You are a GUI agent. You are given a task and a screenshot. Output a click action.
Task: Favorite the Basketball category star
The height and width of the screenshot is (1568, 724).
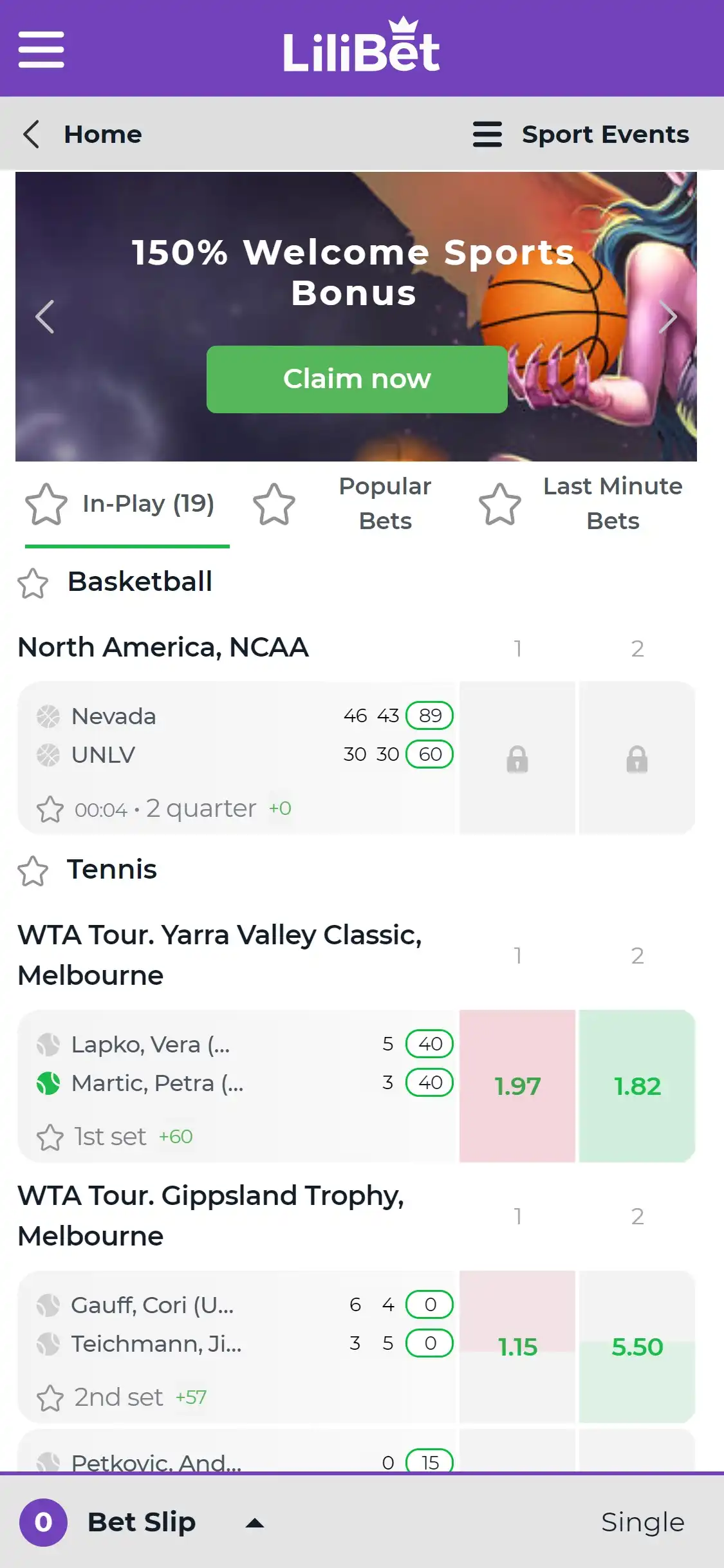(x=33, y=583)
